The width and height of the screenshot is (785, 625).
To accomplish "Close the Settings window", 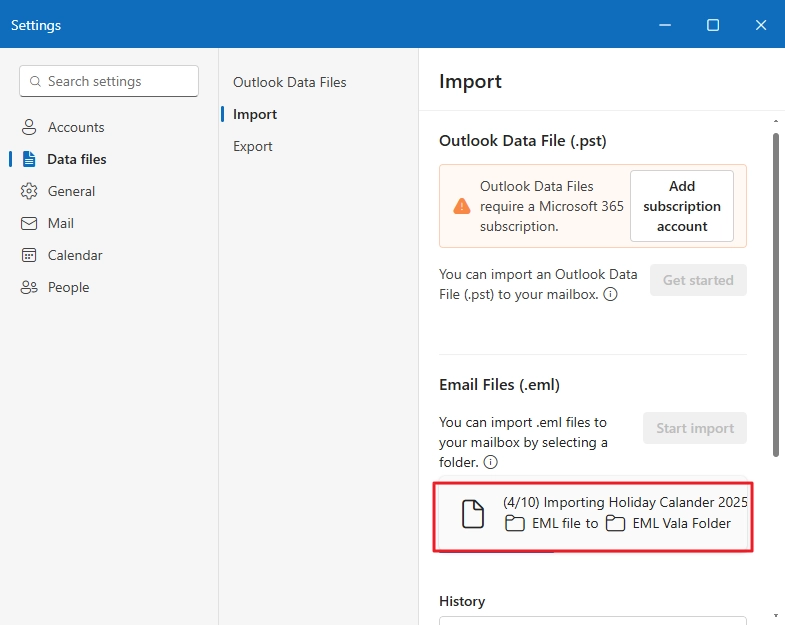I will 761,25.
